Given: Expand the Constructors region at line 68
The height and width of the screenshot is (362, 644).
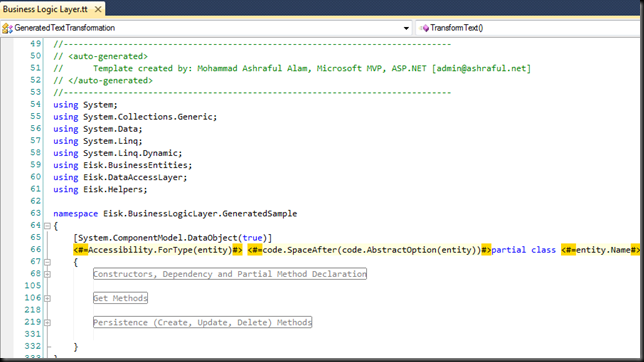Looking at the screenshot, I should (47, 274).
